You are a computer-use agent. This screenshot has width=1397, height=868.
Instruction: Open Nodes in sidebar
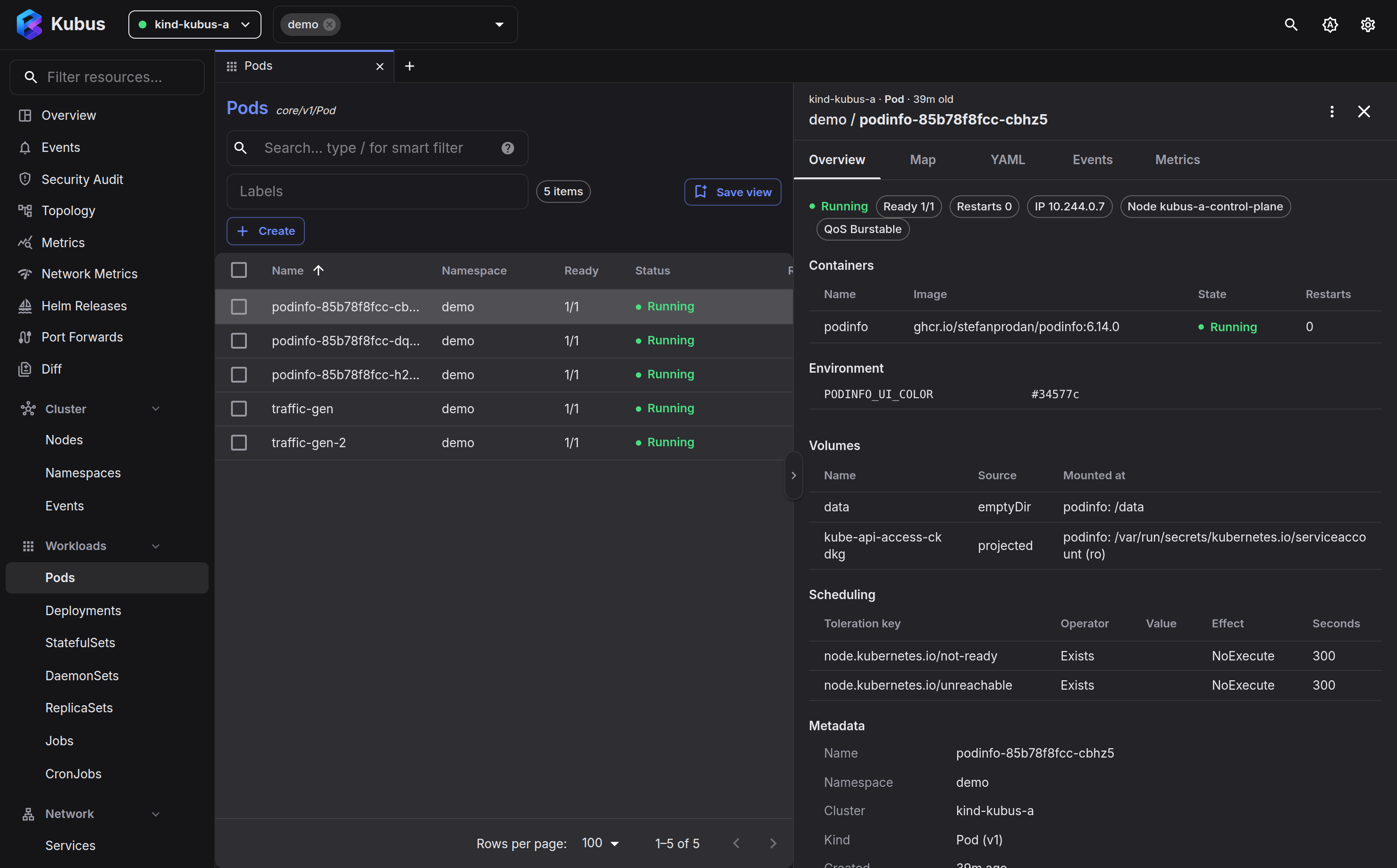[107, 440]
